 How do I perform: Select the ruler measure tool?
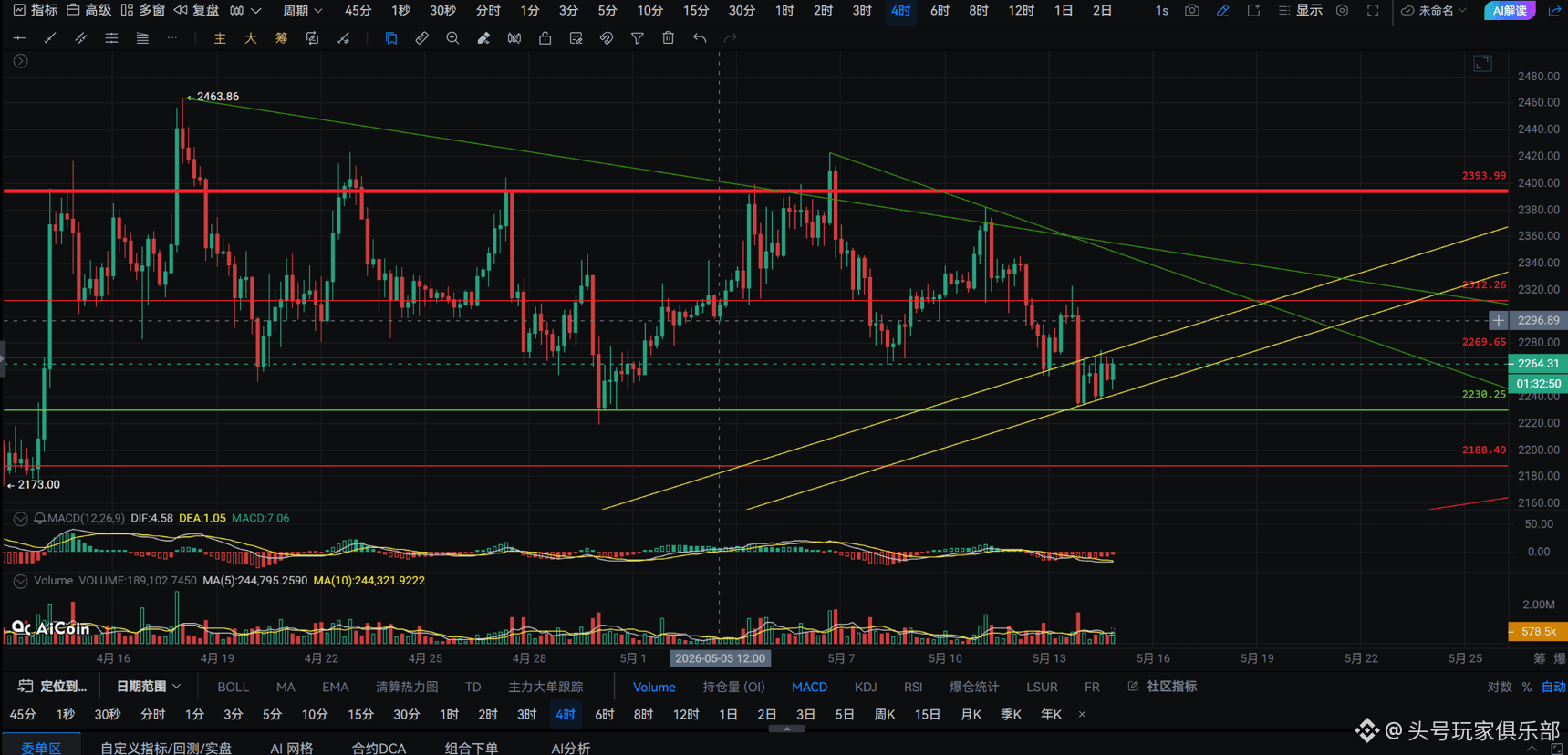point(421,38)
